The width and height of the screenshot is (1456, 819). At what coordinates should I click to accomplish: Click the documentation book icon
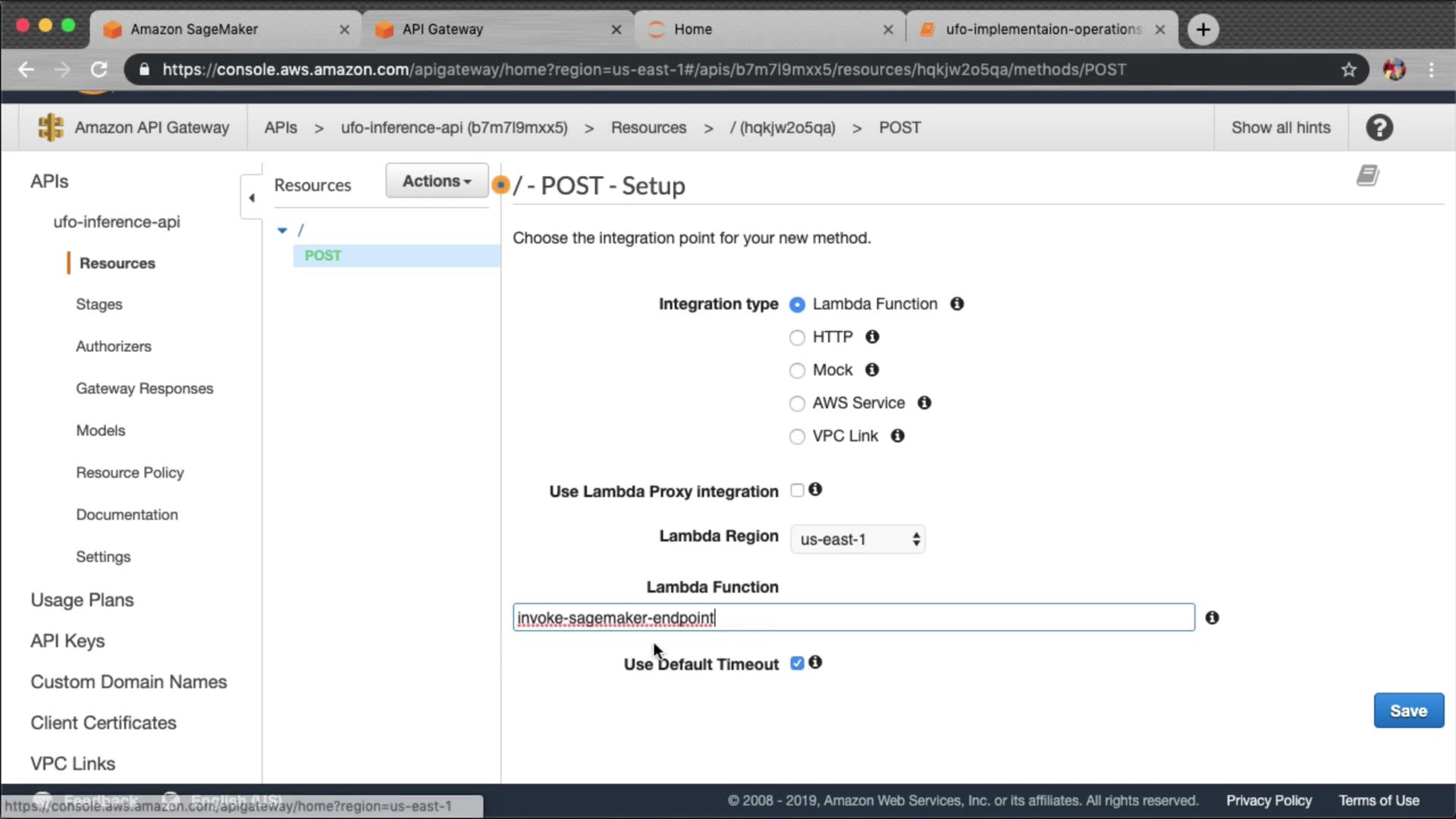coord(1367,176)
